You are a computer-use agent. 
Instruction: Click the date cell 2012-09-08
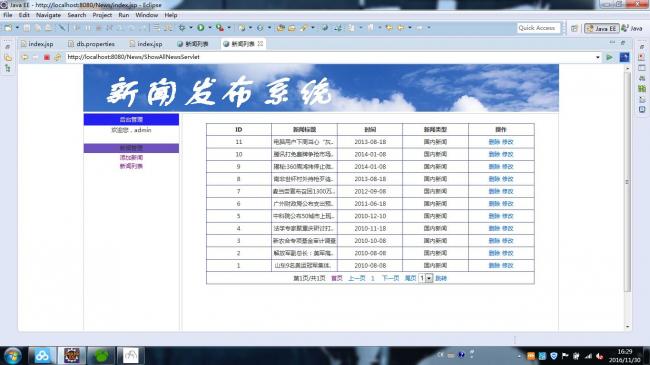click(370, 191)
